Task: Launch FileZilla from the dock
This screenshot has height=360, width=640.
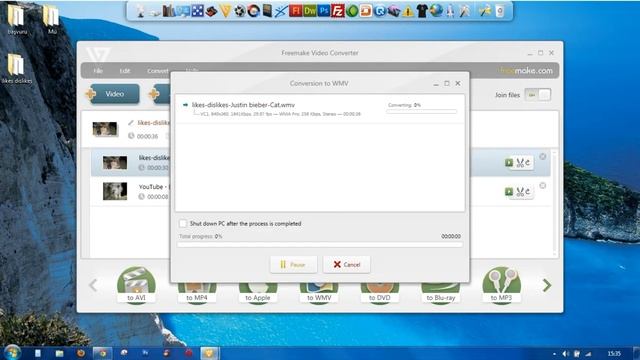Action: click(x=338, y=11)
